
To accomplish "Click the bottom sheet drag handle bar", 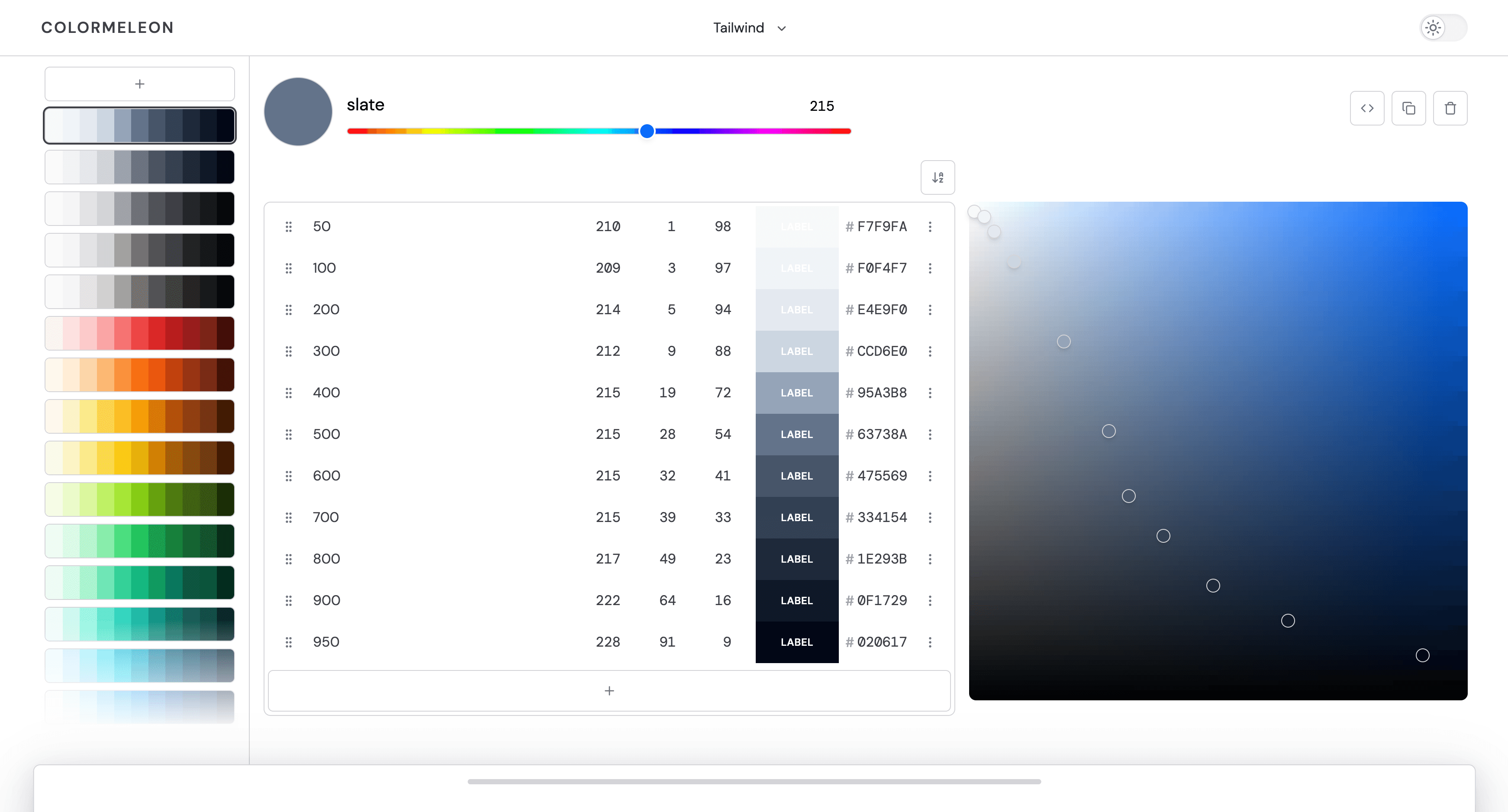I will pyautogui.click(x=754, y=782).
